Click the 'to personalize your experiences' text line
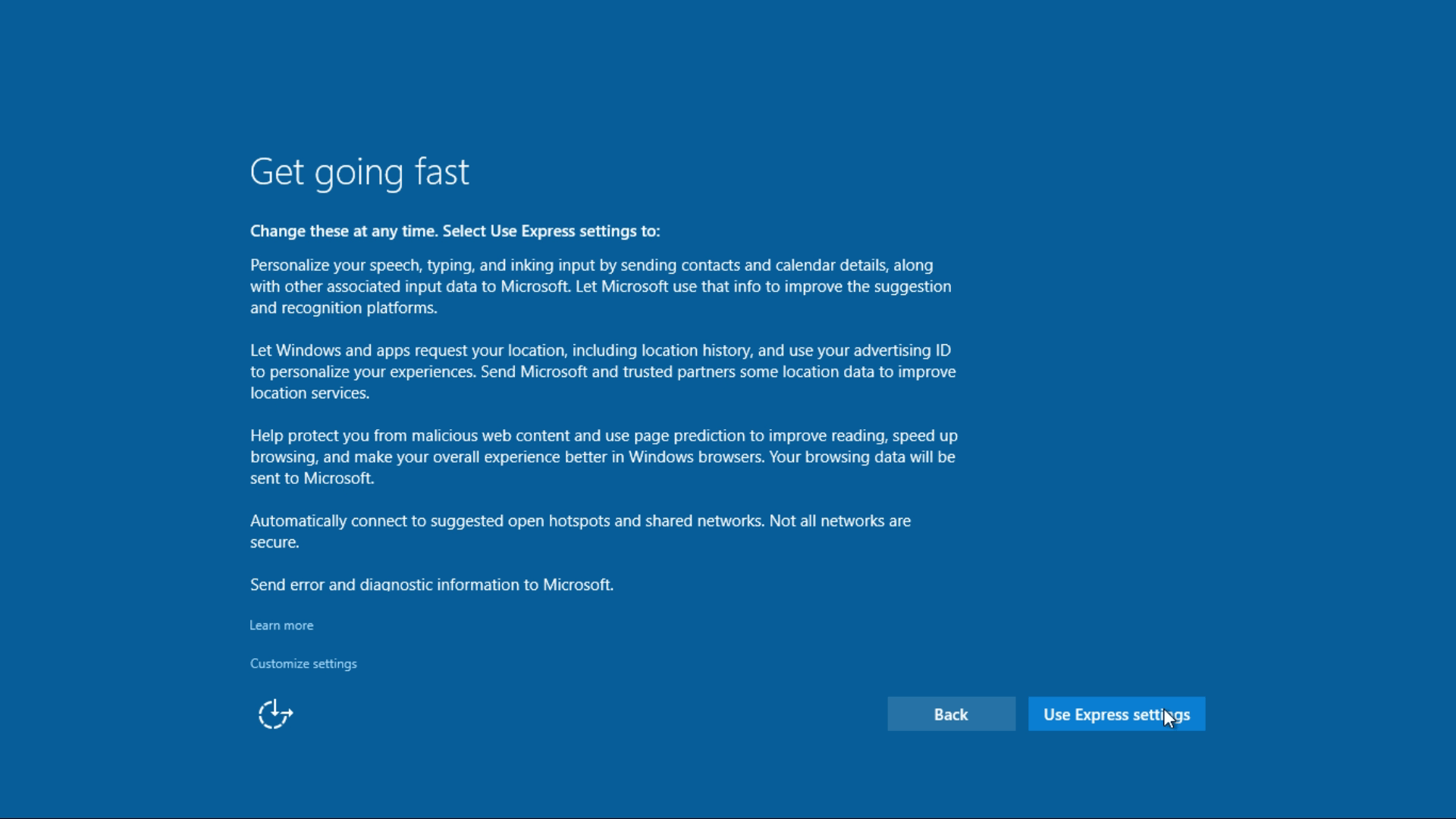This screenshot has height=819, width=1456. click(x=603, y=372)
